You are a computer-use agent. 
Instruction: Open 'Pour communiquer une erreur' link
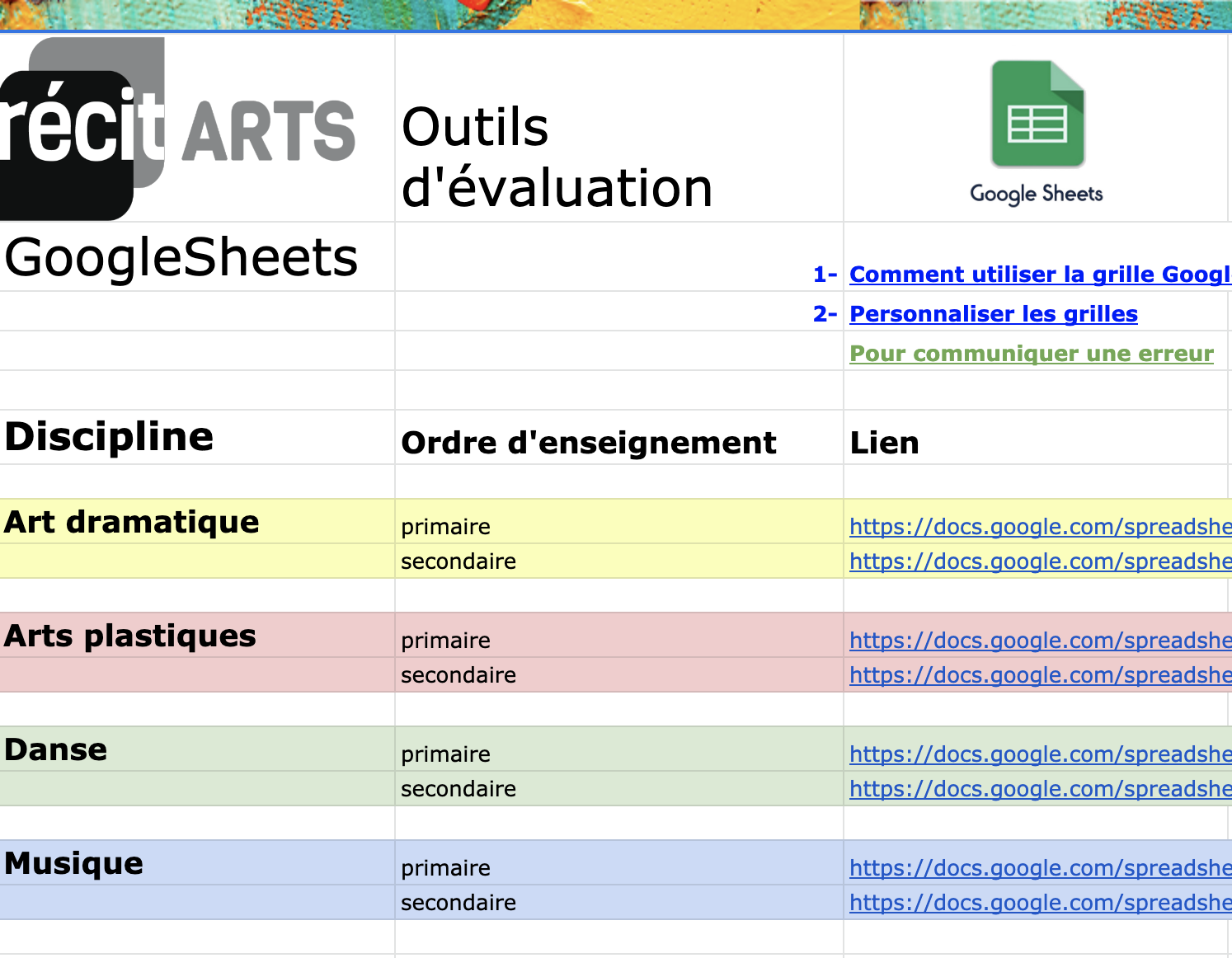(x=1032, y=354)
